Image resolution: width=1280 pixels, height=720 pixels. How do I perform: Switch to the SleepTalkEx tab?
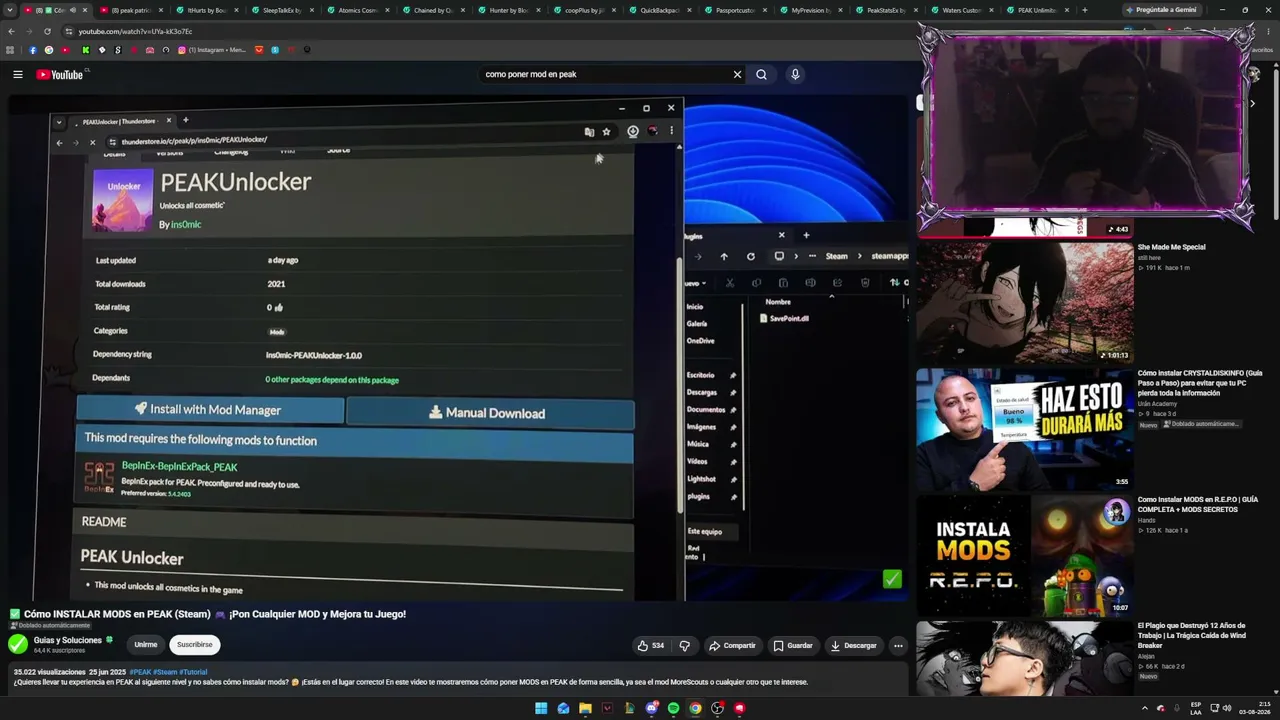point(282,10)
